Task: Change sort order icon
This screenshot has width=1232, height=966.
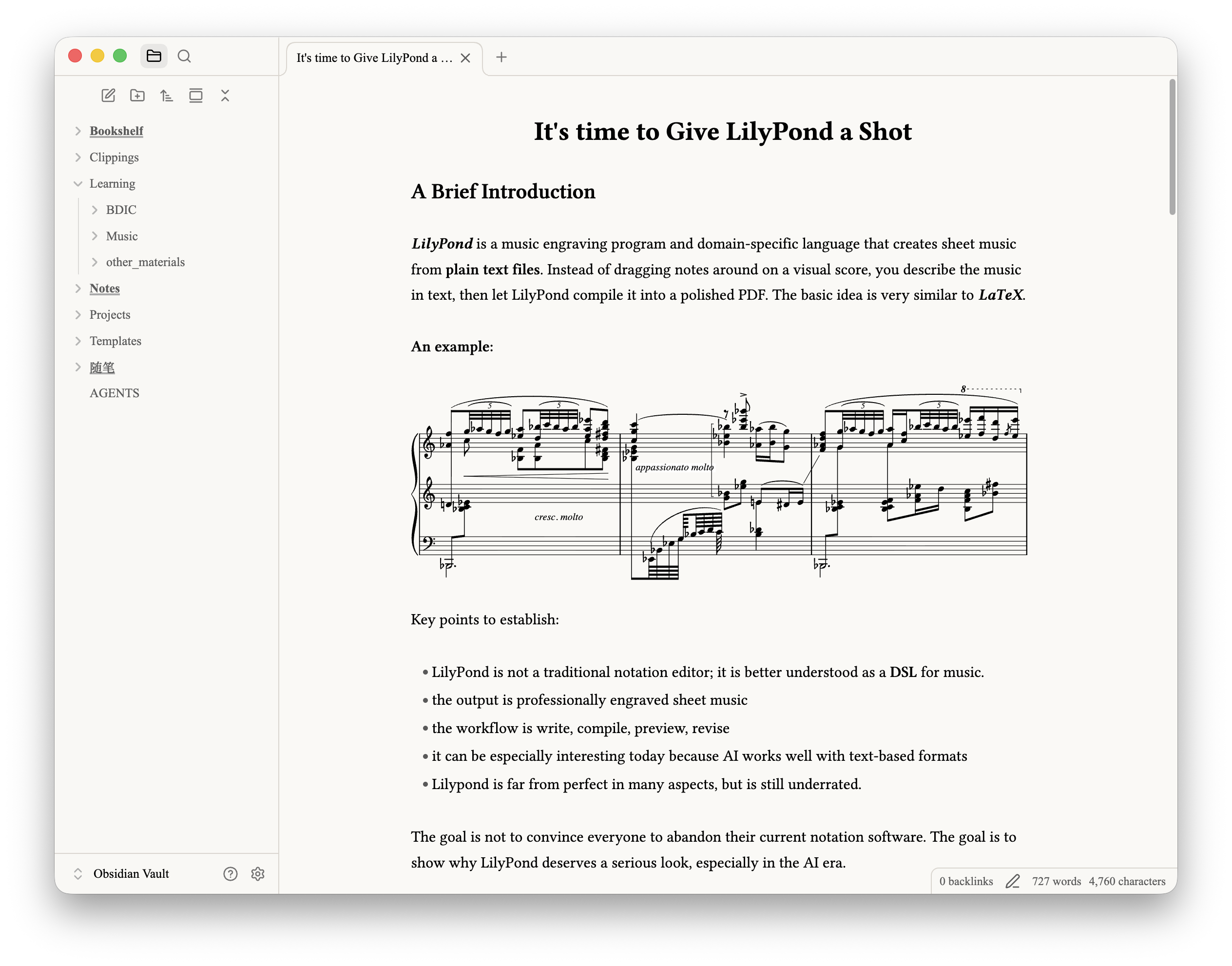Action: 166,96
